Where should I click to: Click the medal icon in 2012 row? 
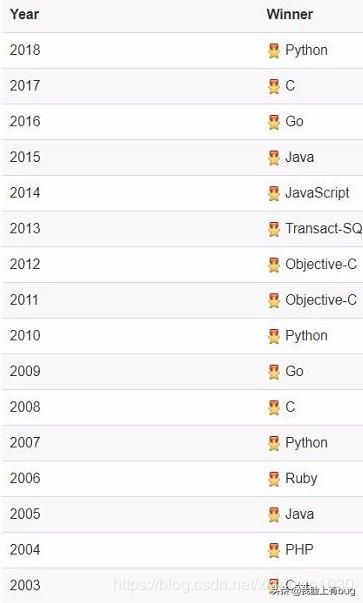[x=274, y=265]
